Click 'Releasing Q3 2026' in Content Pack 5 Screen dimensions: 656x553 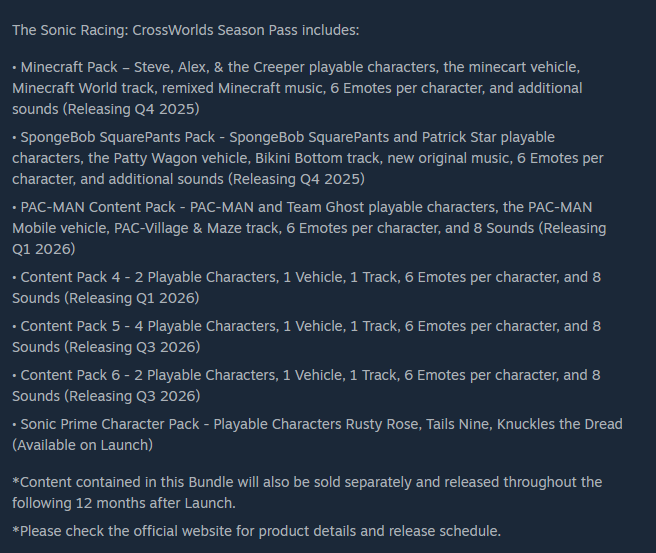pyautogui.click(x=131, y=347)
